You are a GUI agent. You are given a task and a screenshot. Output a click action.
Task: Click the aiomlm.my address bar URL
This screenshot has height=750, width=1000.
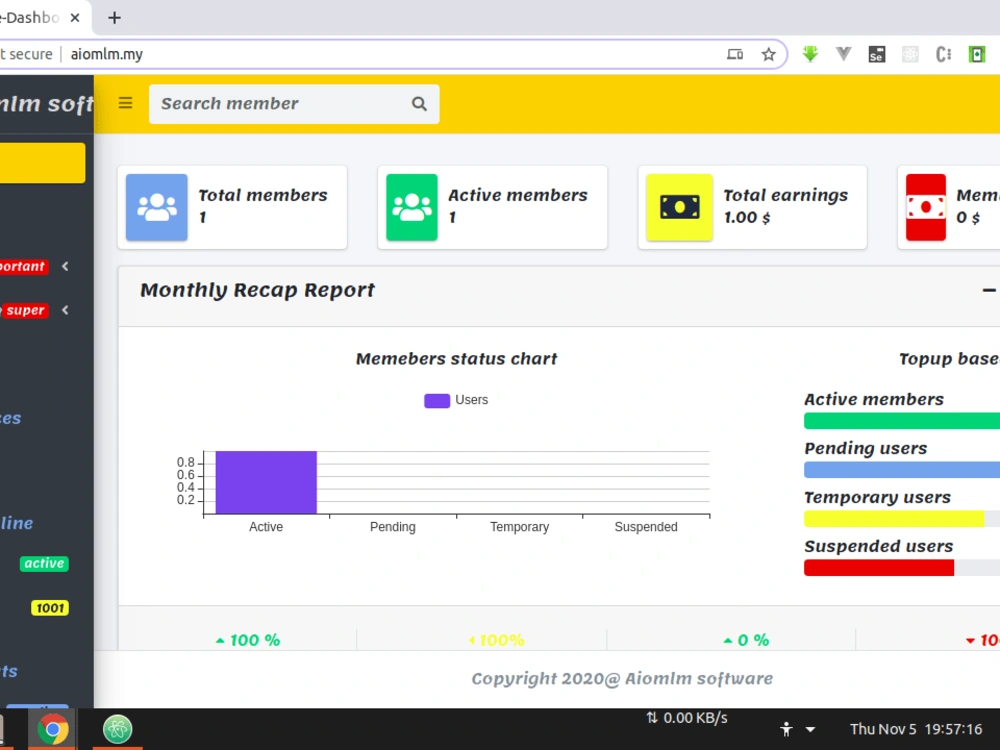107,54
